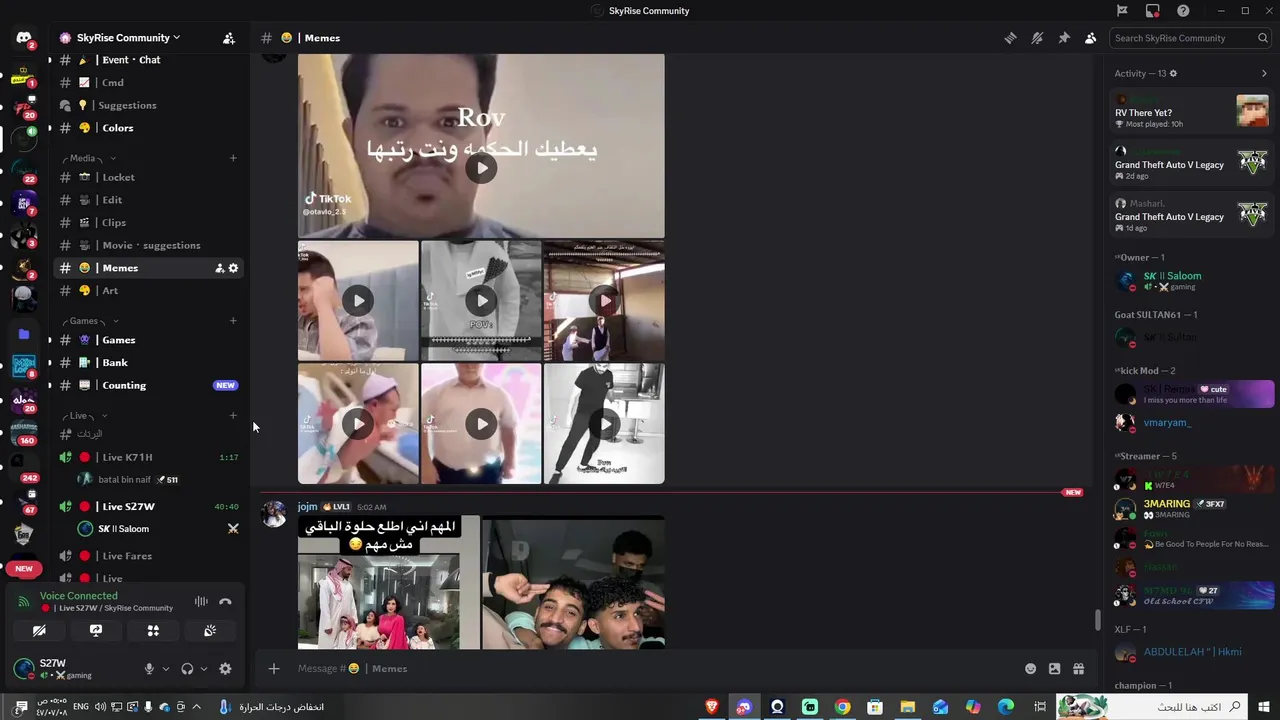Open the Threads icon in channel header
The height and width of the screenshot is (720, 1280).
[1010, 38]
